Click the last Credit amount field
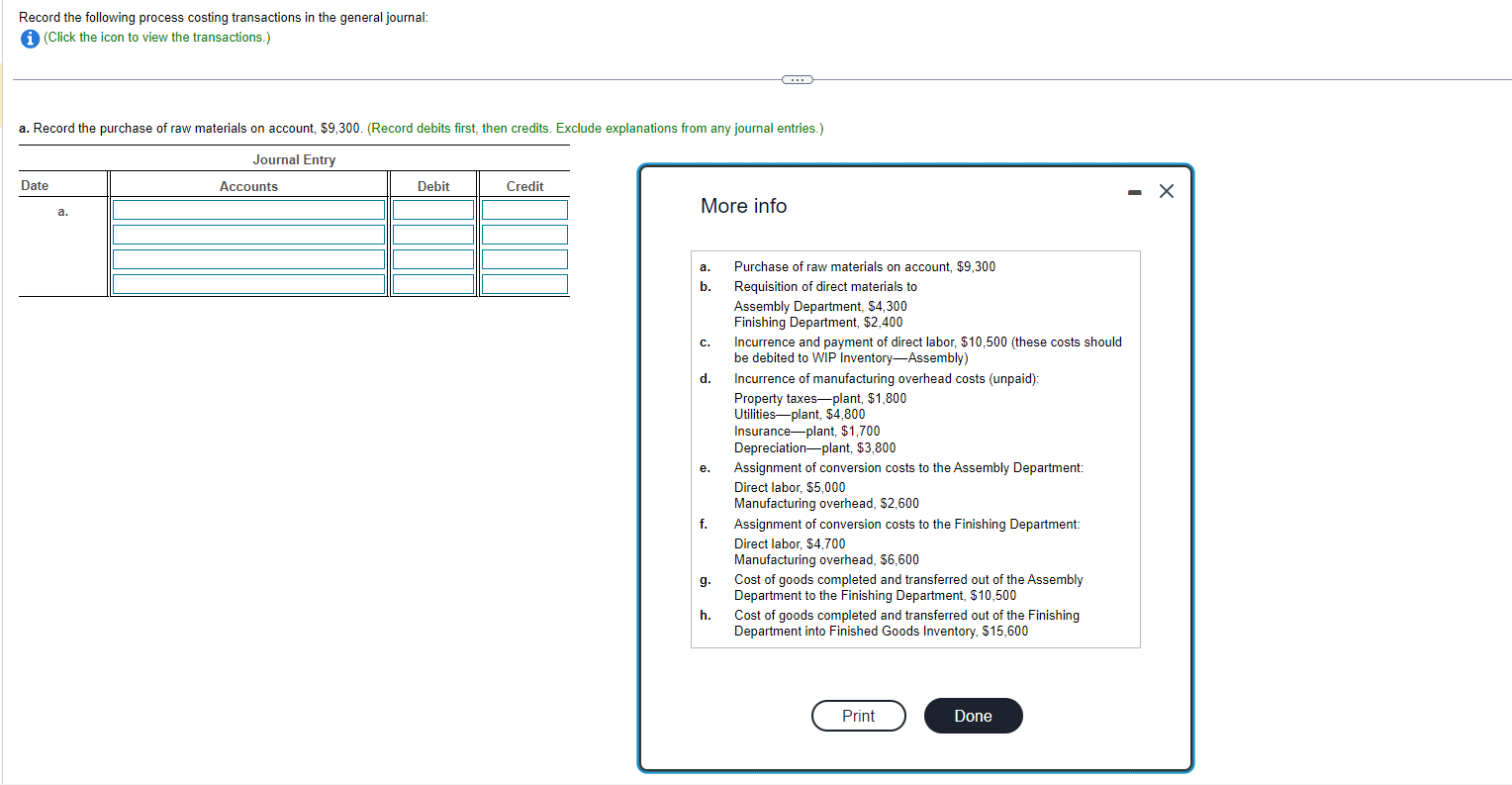 tap(523, 283)
